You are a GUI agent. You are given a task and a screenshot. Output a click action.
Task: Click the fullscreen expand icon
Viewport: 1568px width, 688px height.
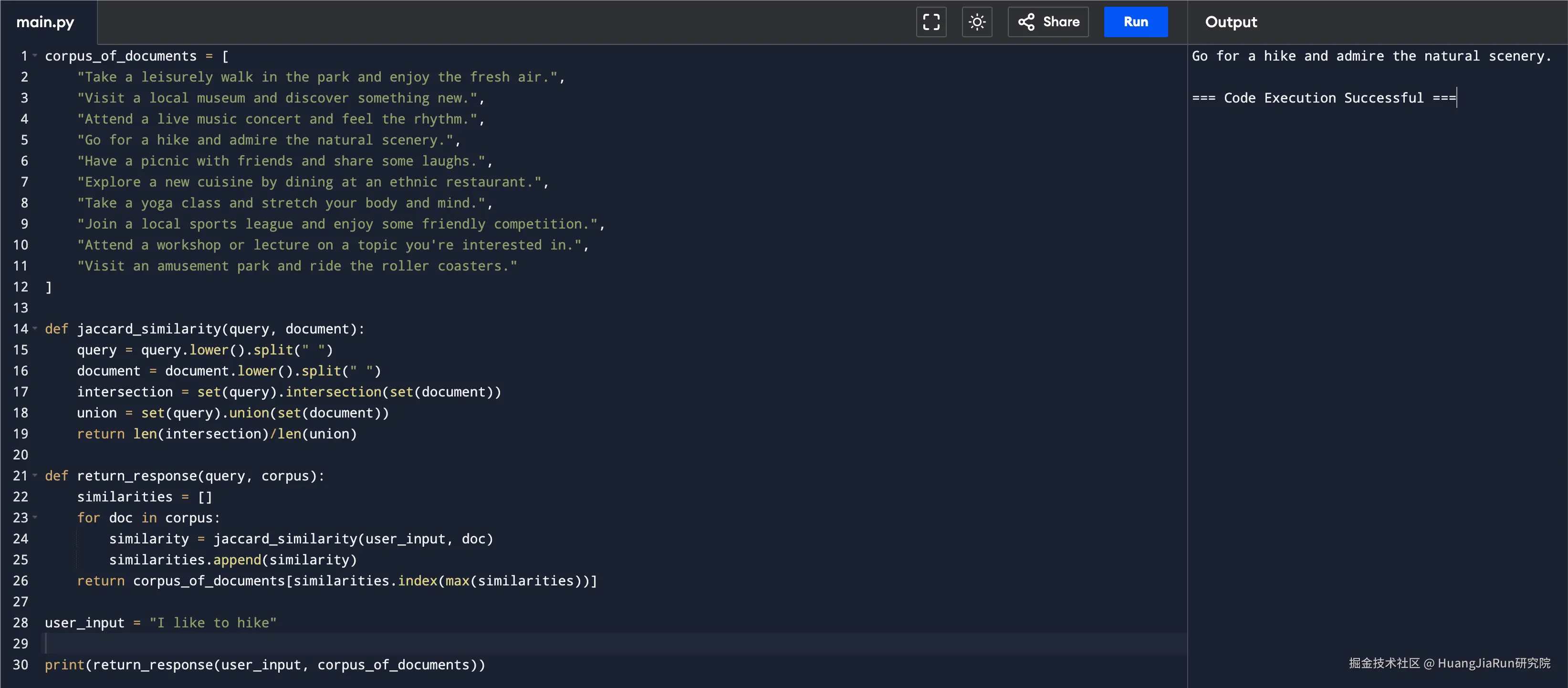point(930,22)
